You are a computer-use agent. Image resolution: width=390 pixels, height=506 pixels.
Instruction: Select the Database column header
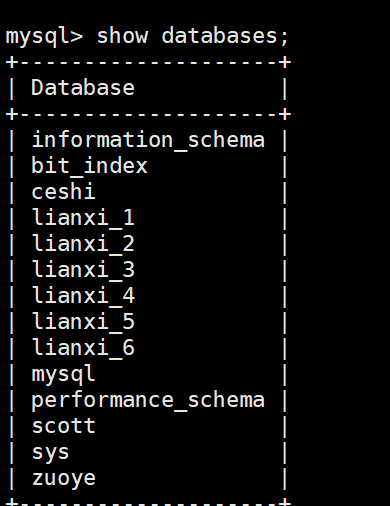pyautogui.click(x=83, y=88)
